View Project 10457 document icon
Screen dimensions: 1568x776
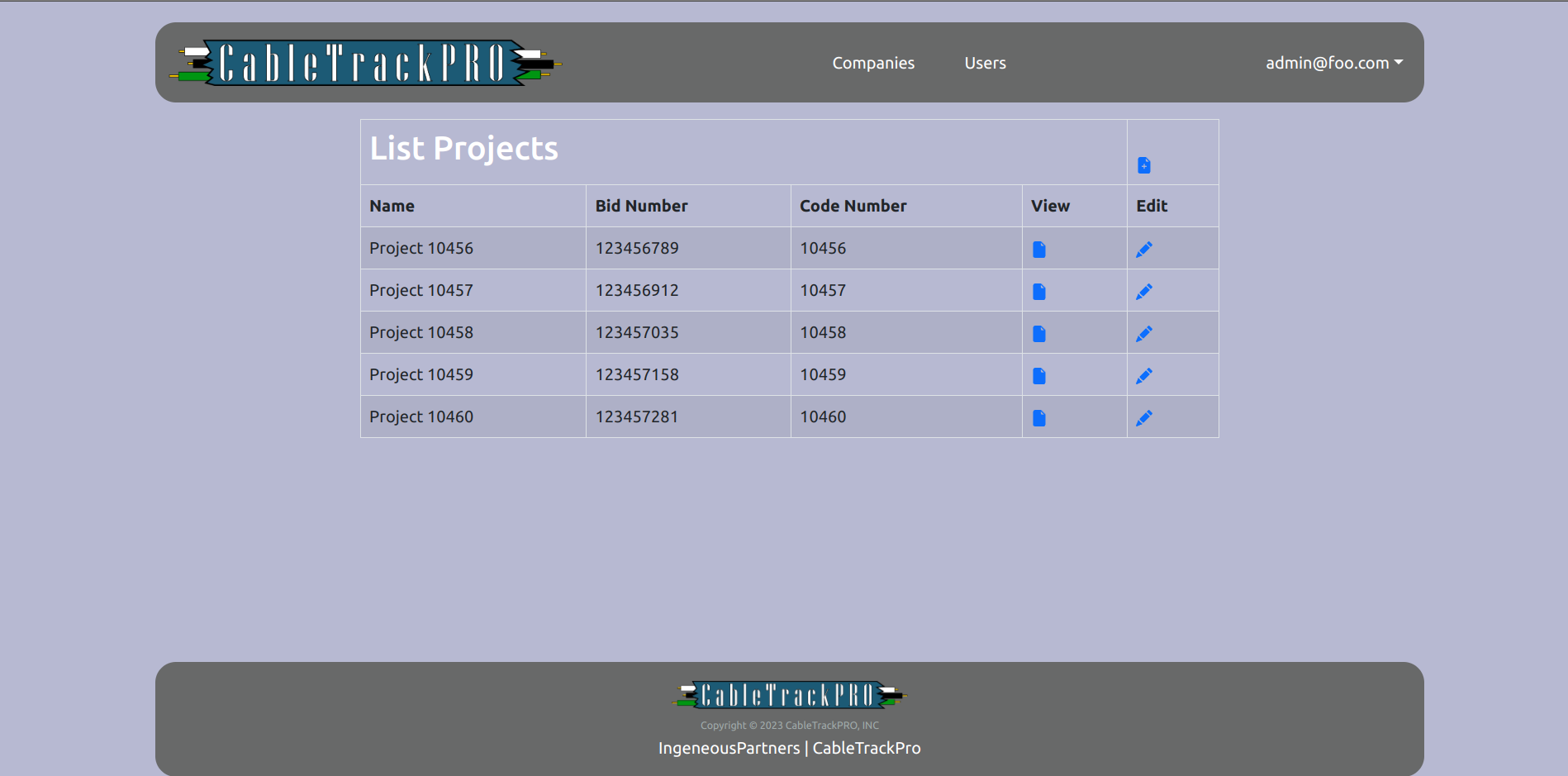(1038, 292)
